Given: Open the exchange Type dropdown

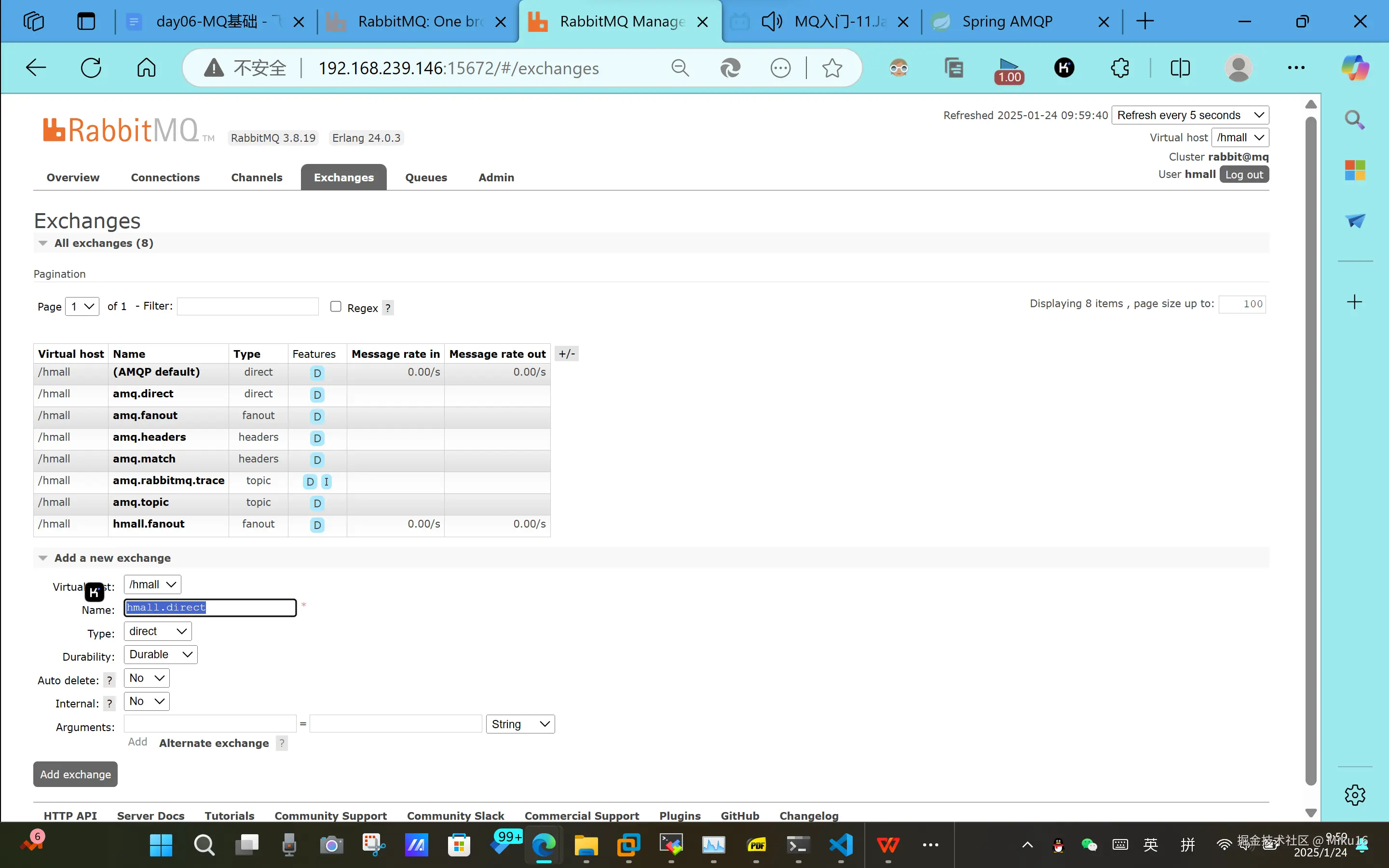Looking at the screenshot, I should 157,632.
